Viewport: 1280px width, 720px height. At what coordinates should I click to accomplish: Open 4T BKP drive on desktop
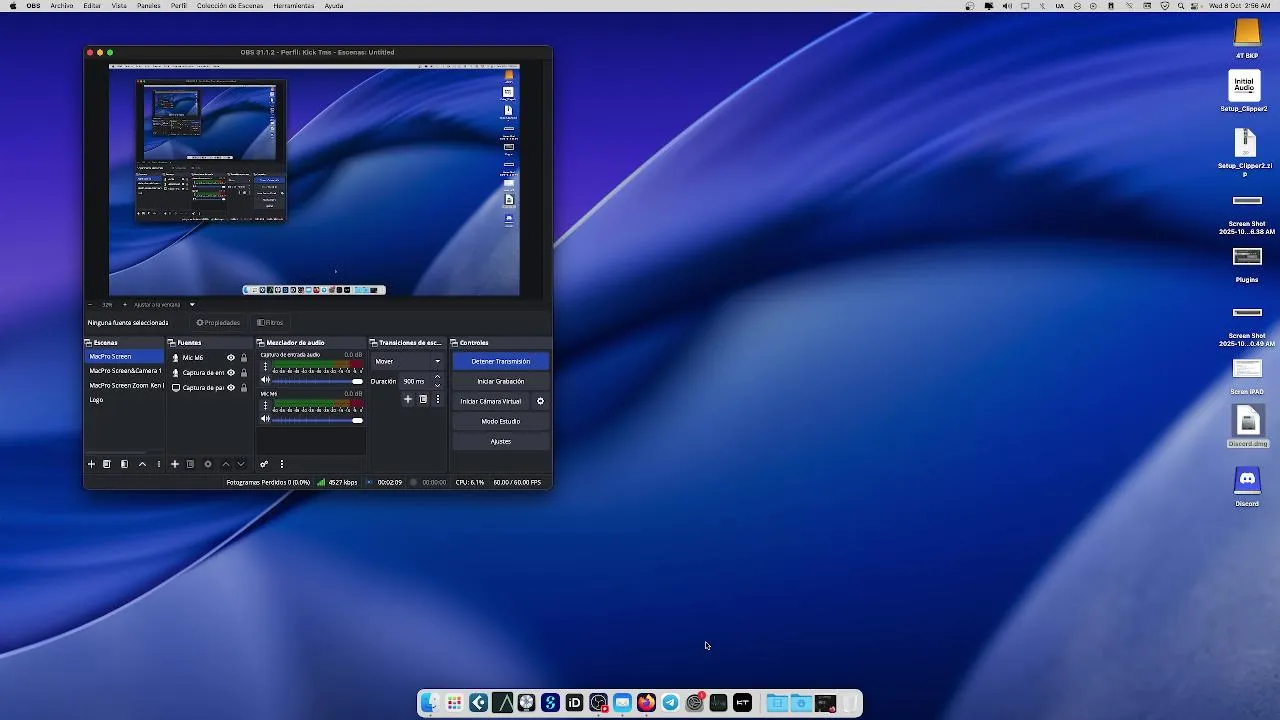pyautogui.click(x=1247, y=33)
